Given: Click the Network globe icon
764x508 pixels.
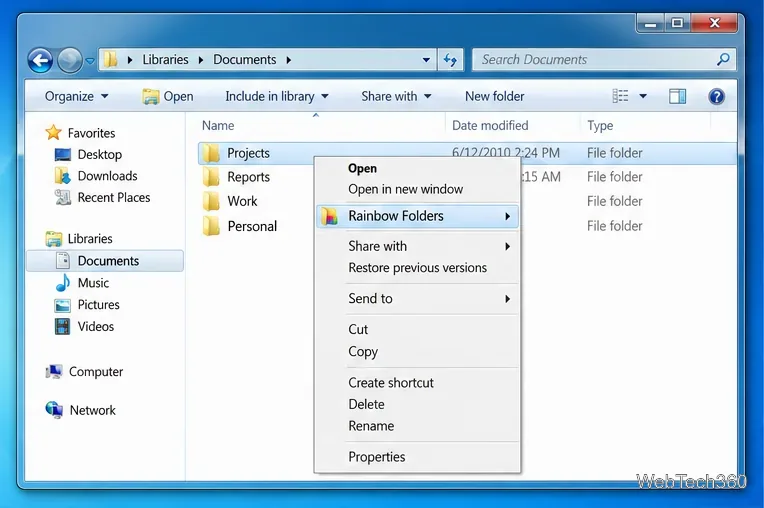Looking at the screenshot, I should tap(54, 410).
